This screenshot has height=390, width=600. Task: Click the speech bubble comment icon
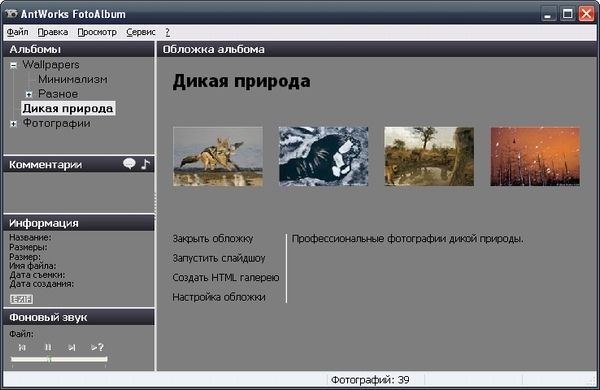129,164
